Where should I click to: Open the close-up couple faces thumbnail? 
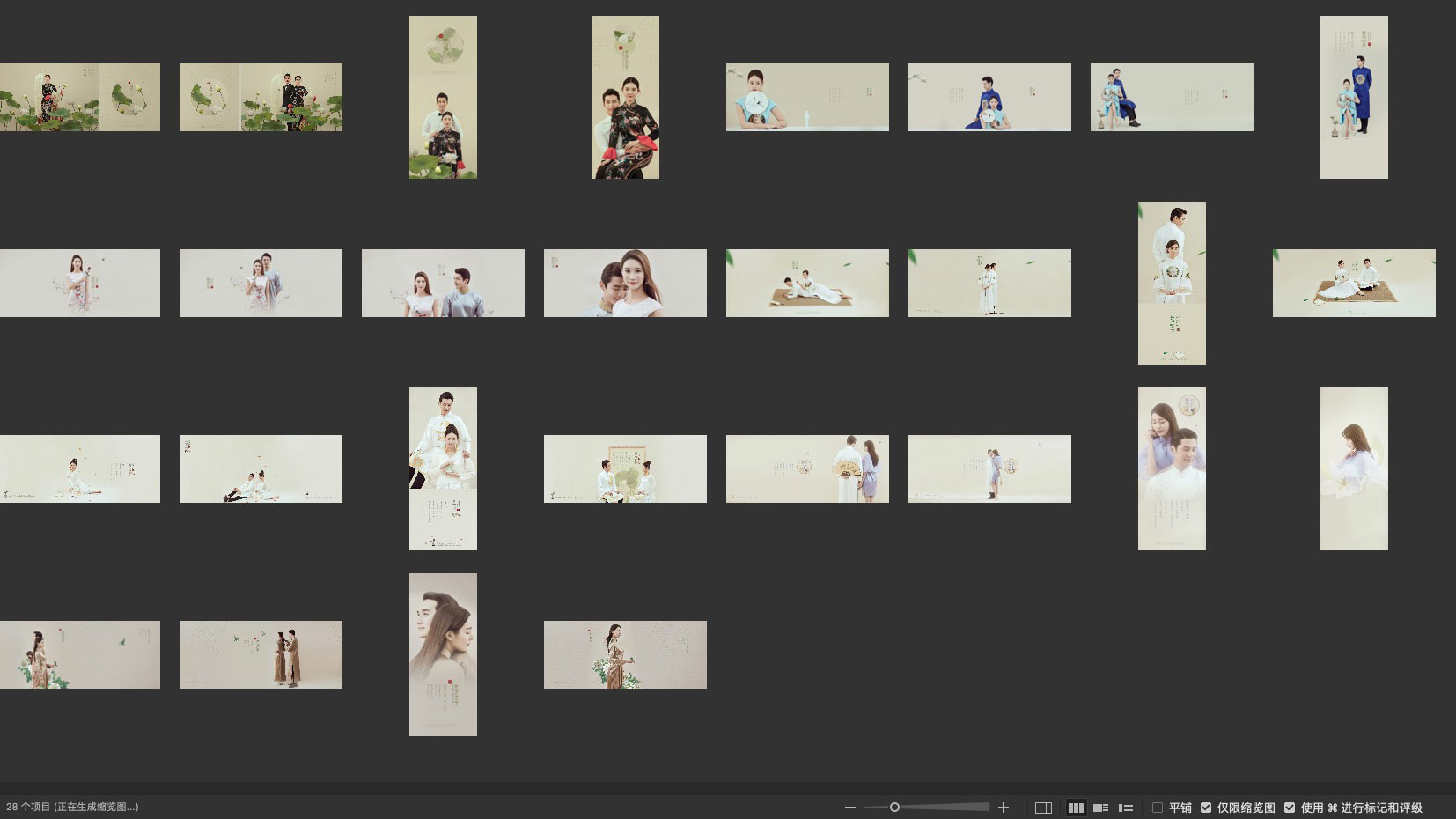click(625, 283)
